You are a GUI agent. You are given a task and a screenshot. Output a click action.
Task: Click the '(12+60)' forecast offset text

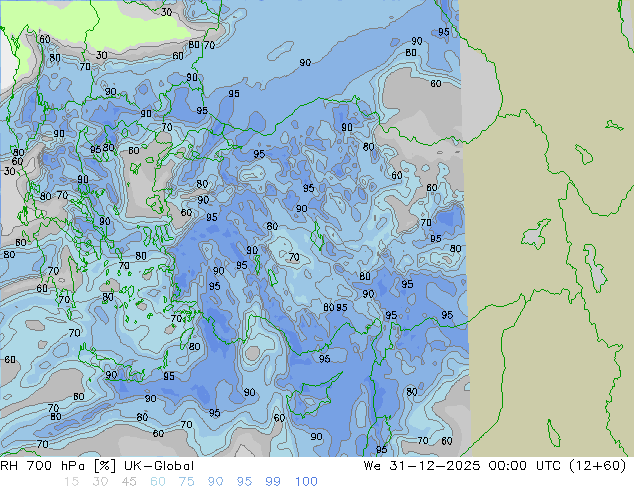598,466
